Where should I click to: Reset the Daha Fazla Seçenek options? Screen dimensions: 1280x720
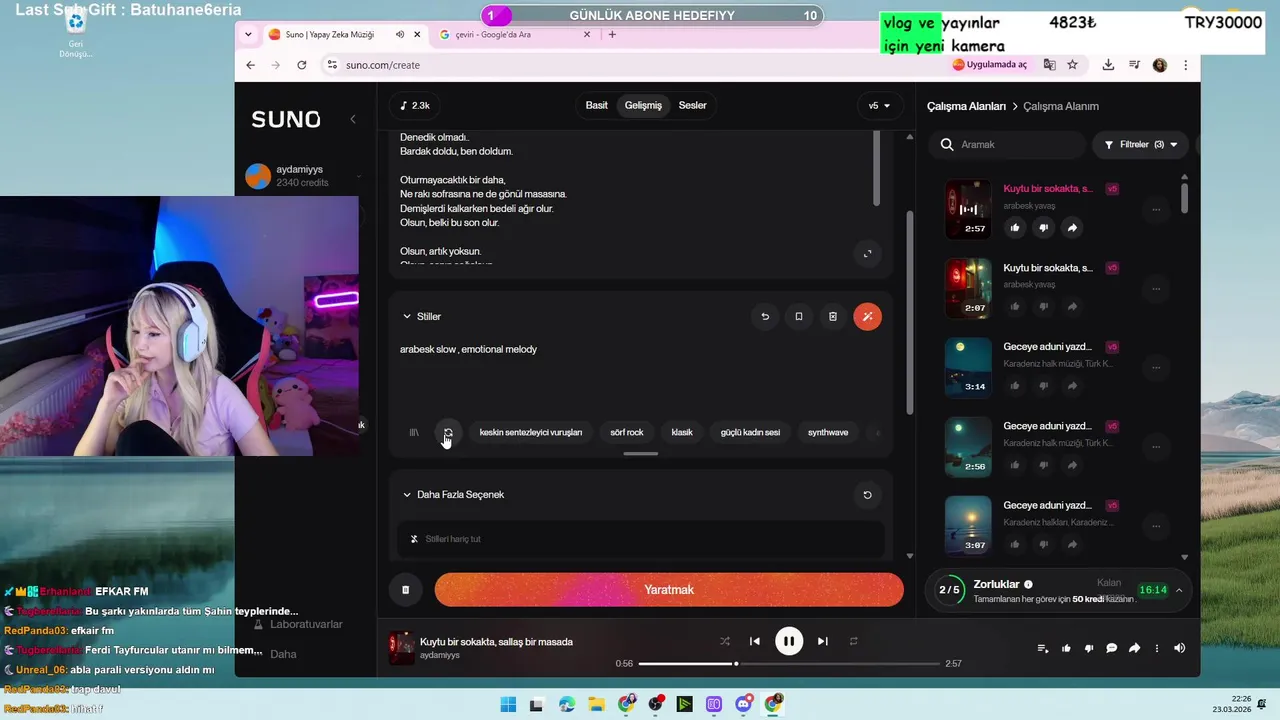[867, 494]
